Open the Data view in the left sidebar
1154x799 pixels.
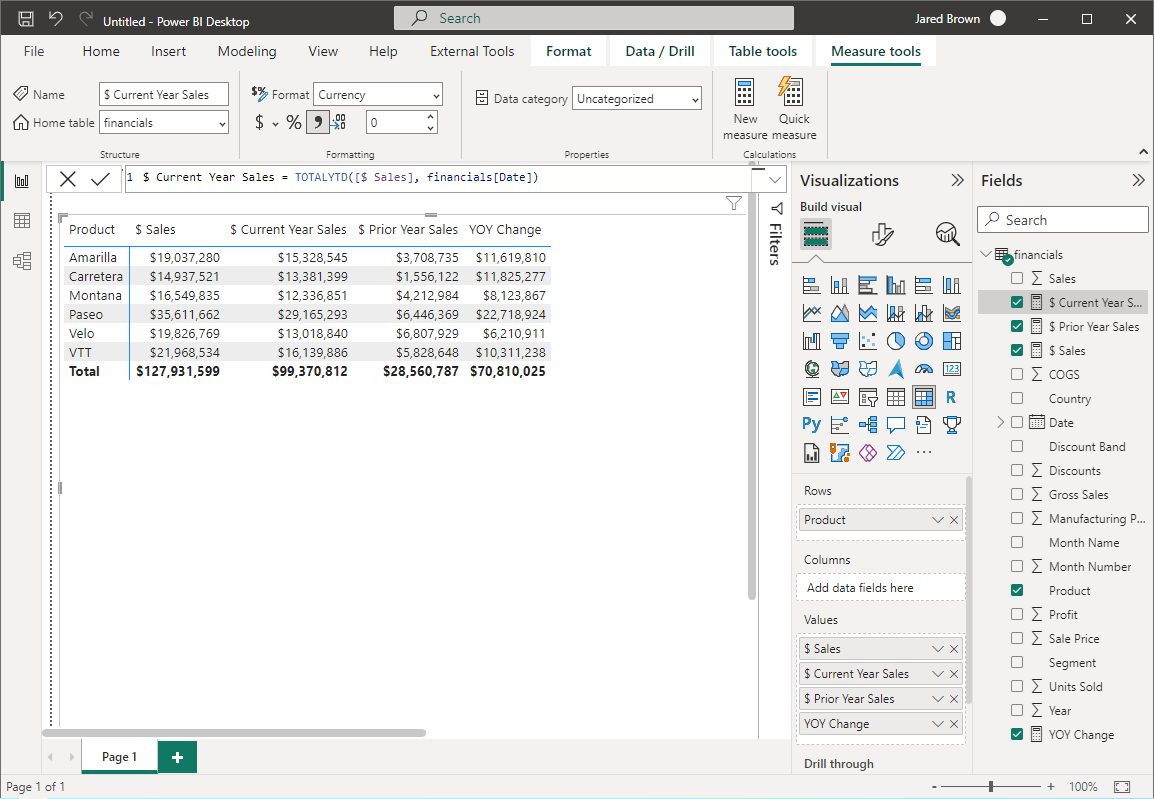click(22, 221)
